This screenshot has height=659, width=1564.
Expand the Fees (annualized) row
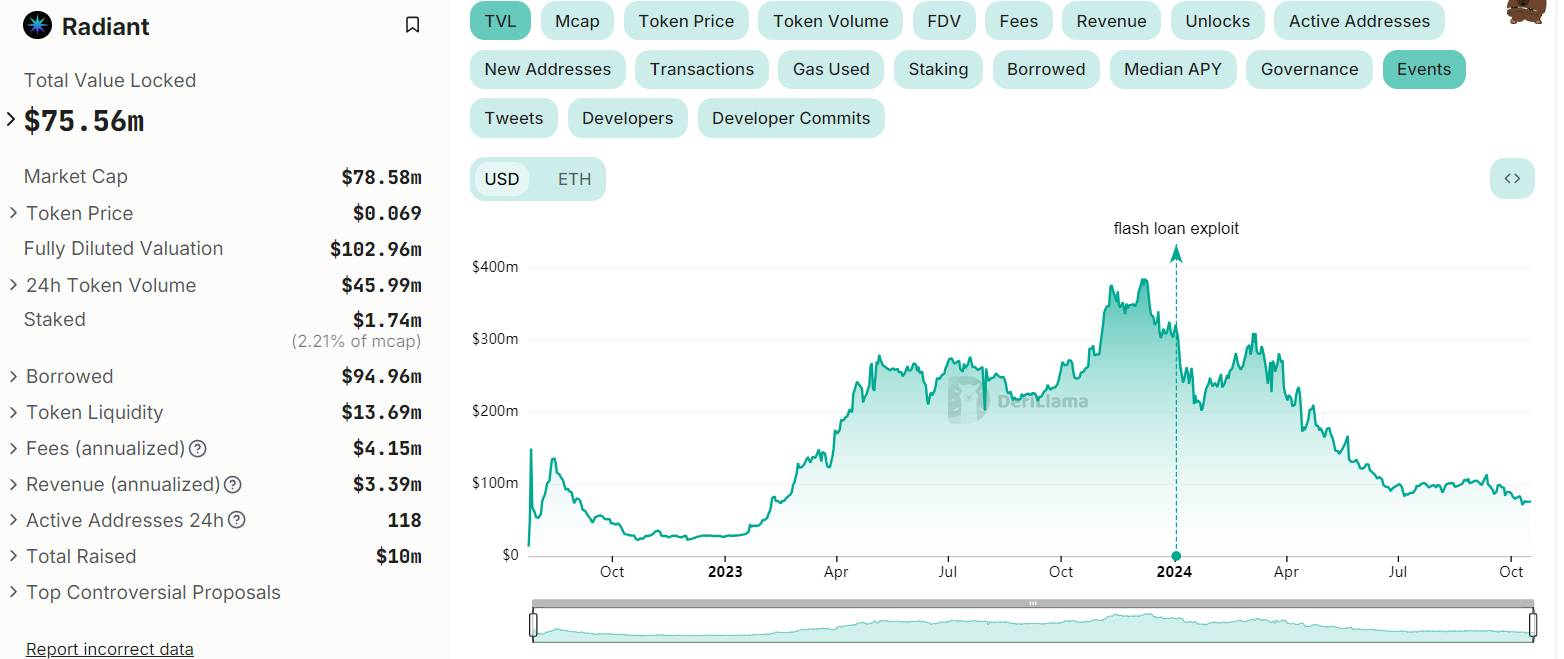(13, 449)
